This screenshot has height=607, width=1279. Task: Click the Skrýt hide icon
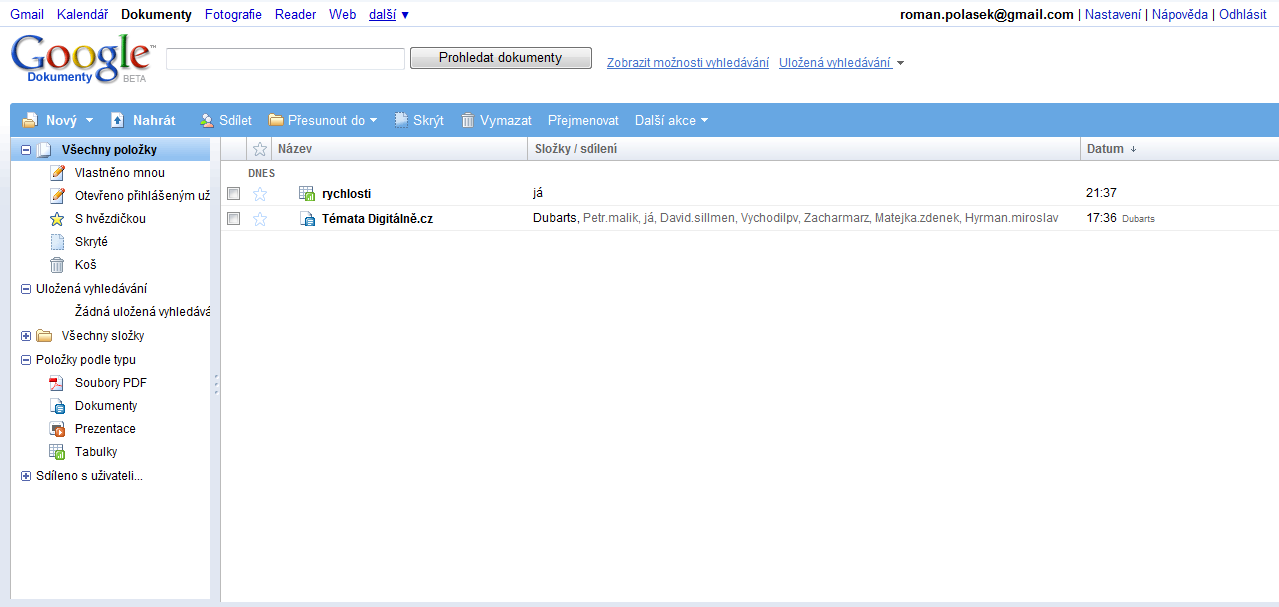(x=401, y=120)
